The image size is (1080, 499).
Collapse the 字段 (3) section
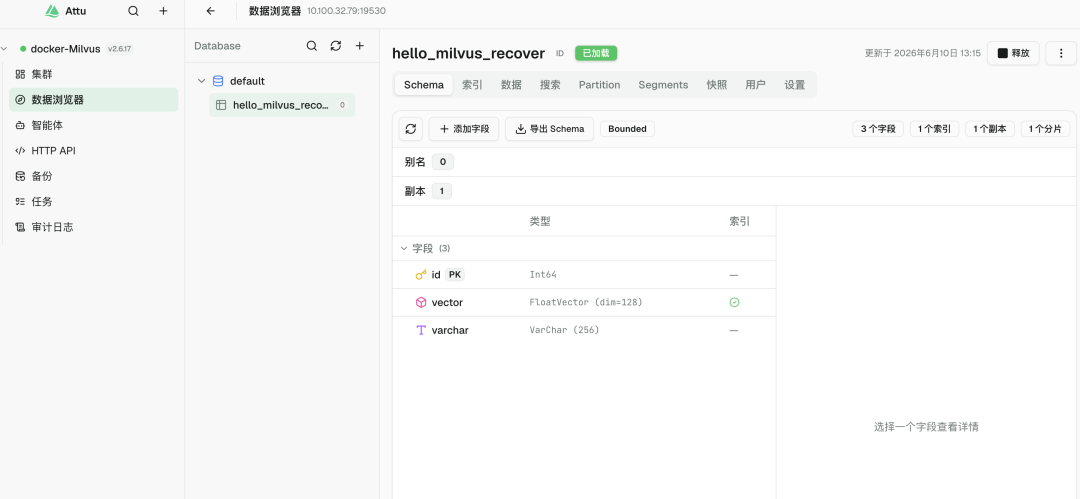[404, 248]
